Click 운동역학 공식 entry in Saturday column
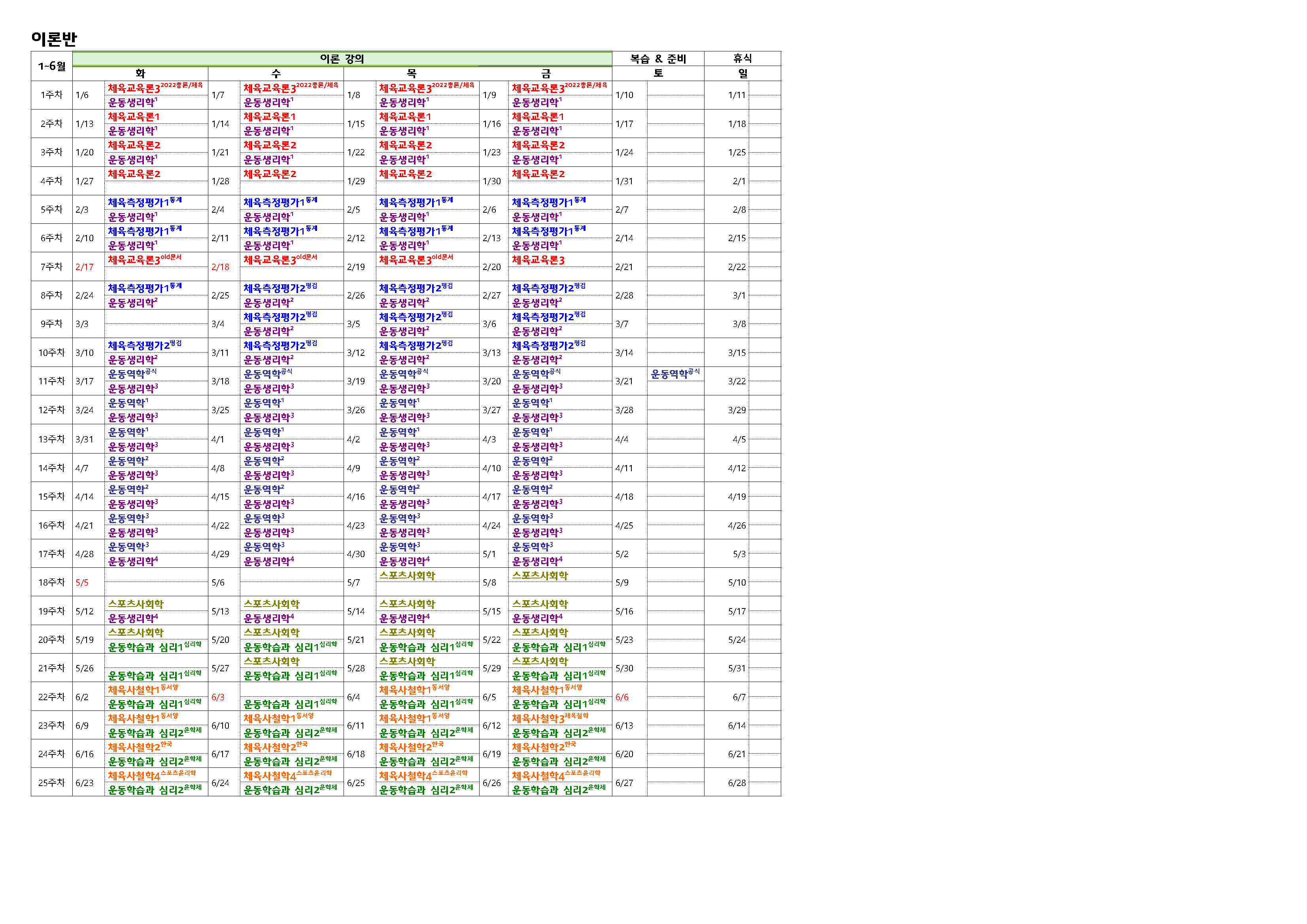Viewport: 1307px width, 924px height. [674, 374]
